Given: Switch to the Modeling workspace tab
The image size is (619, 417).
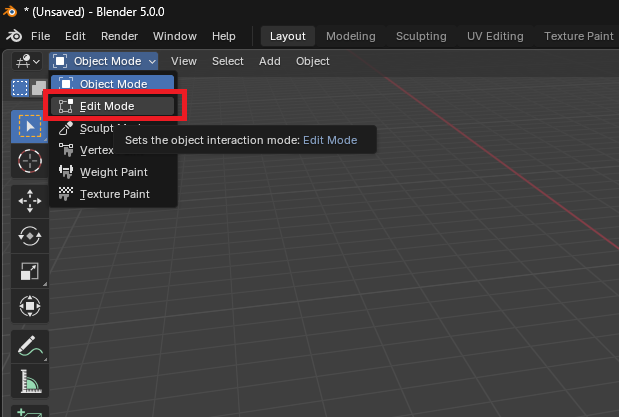Looking at the screenshot, I should tap(351, 36).
